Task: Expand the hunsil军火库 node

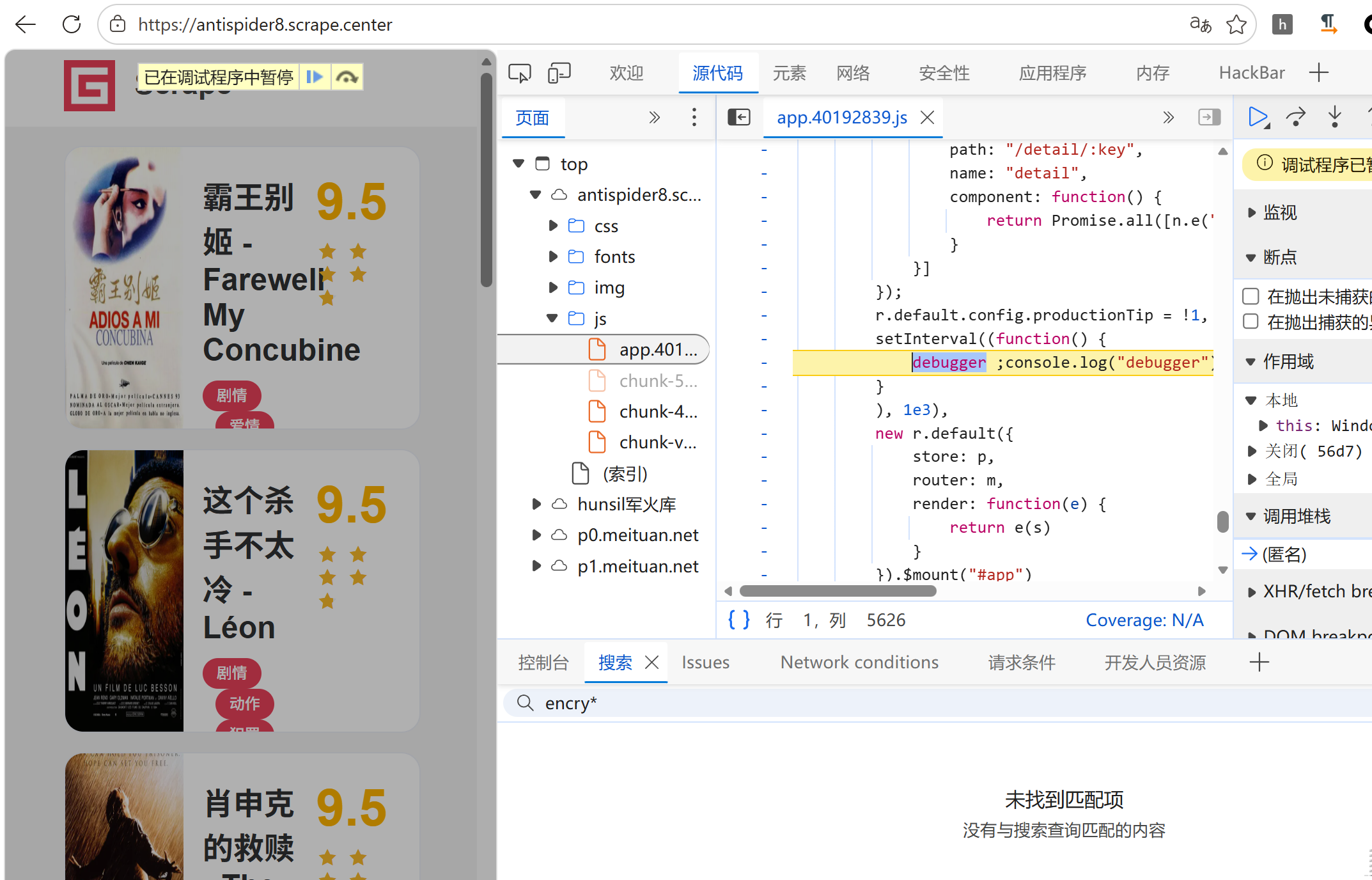Action: point(536,504)
